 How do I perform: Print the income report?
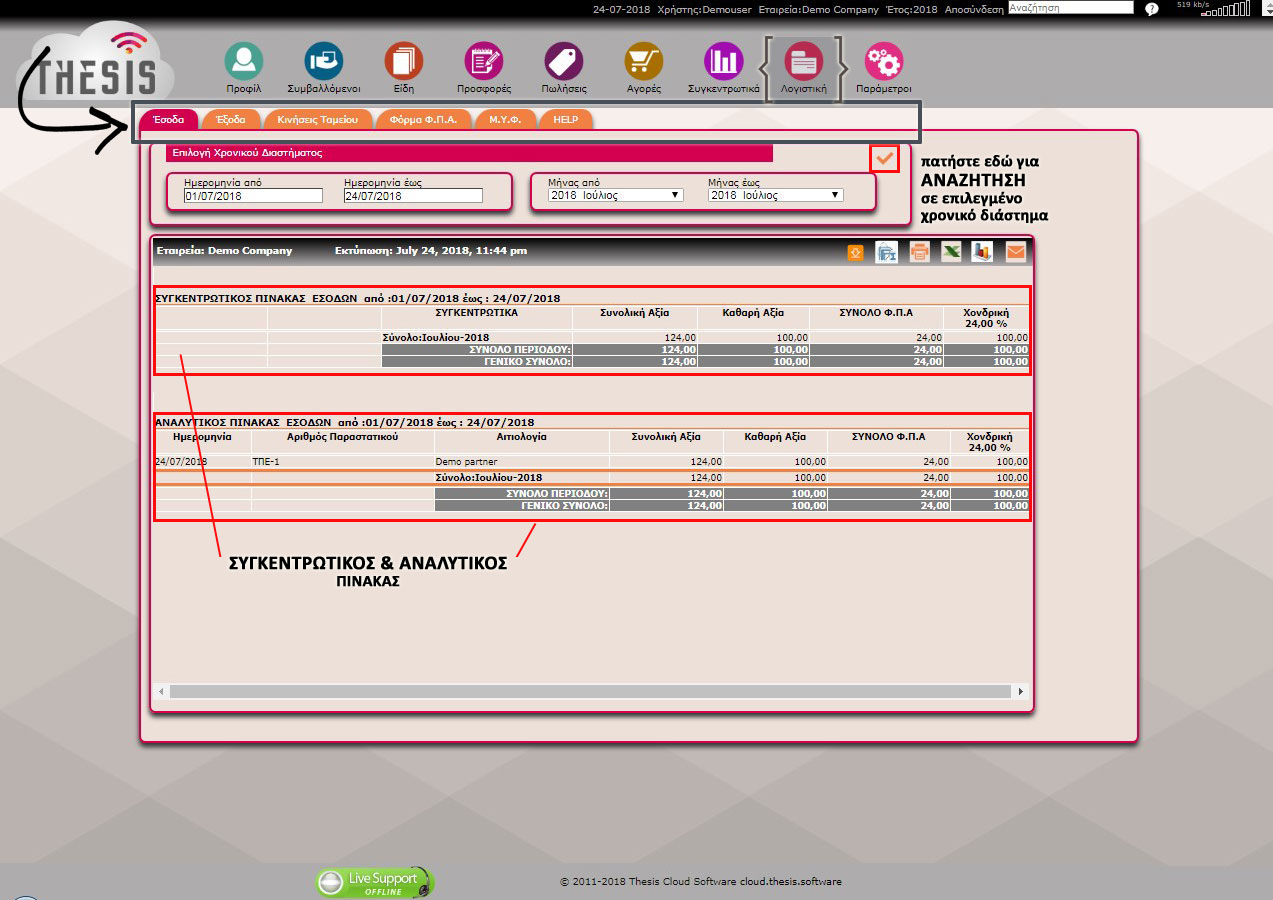pyautogui.click(x=919, y=253)
